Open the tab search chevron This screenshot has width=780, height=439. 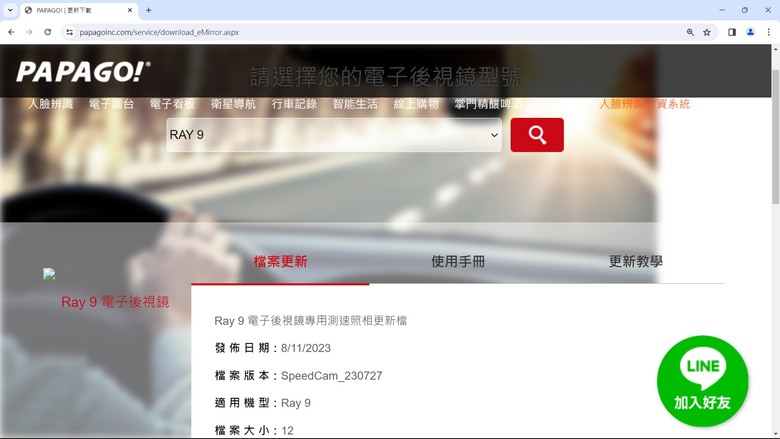10,10
